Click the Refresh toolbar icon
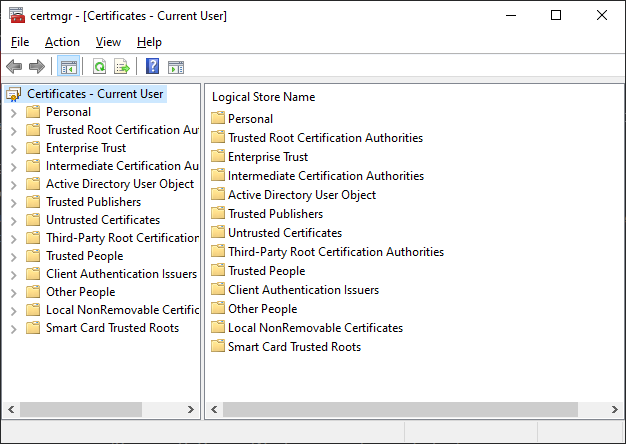This screenshot has height=444, width=626. [99, 67]
